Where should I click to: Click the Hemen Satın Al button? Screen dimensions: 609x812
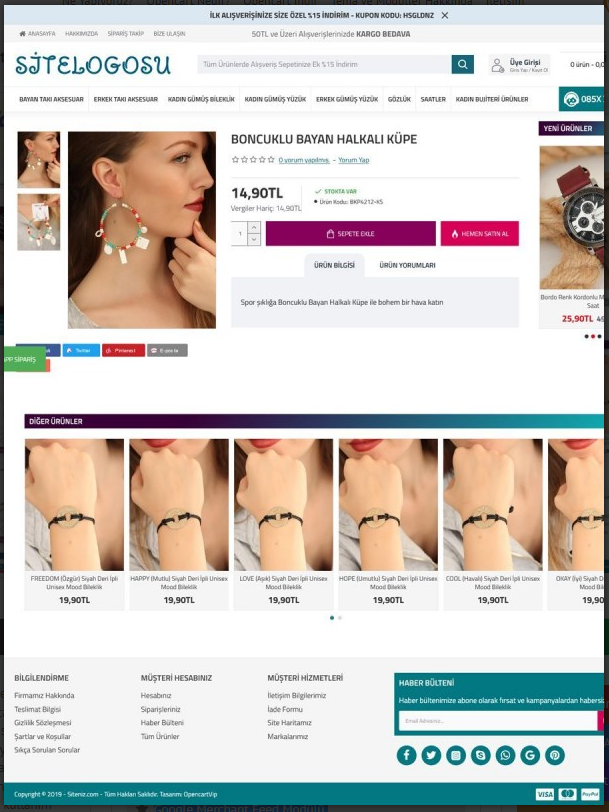(x=480, y=234)
